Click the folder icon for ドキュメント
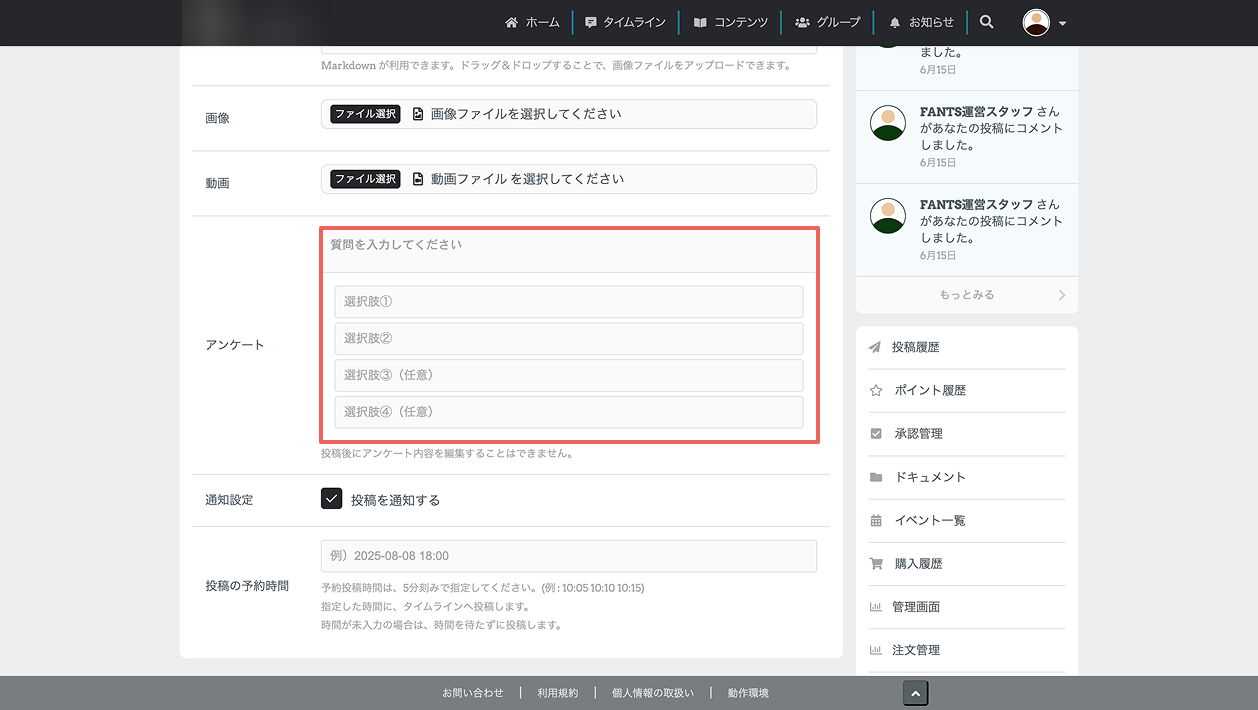This screenshot has width=1258, height=710. click(876, 477)
